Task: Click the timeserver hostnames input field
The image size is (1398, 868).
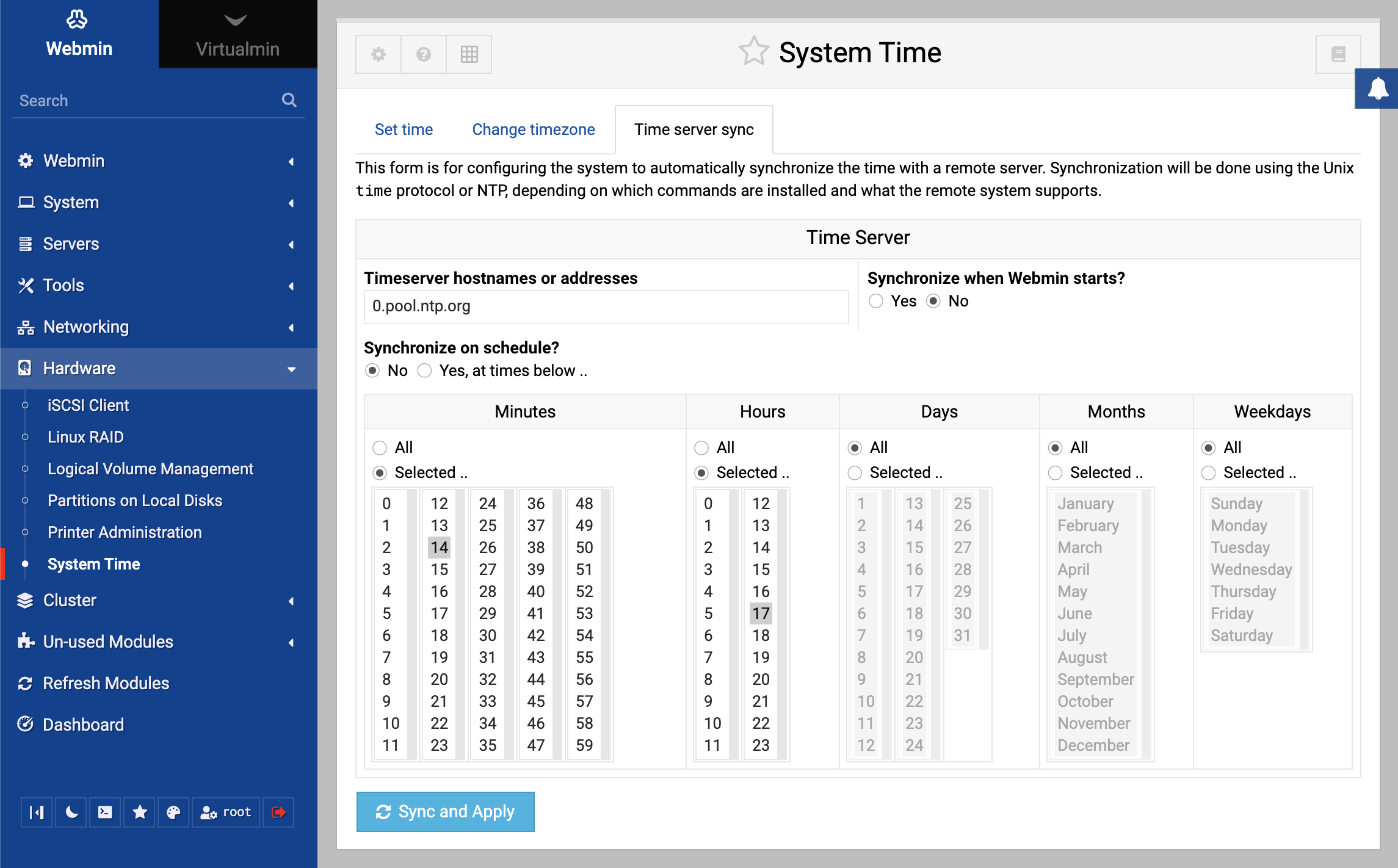Action: pos(606,306)
